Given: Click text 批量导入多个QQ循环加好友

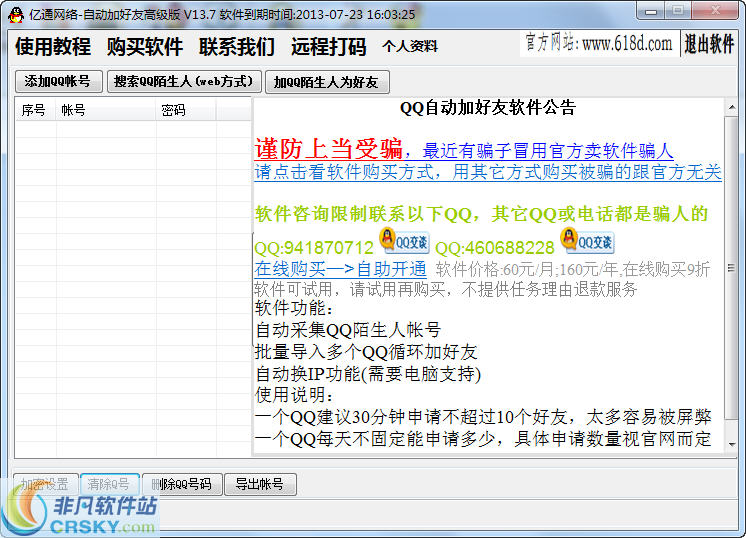Looking at the screenshot, I should [x=366, y=352].
